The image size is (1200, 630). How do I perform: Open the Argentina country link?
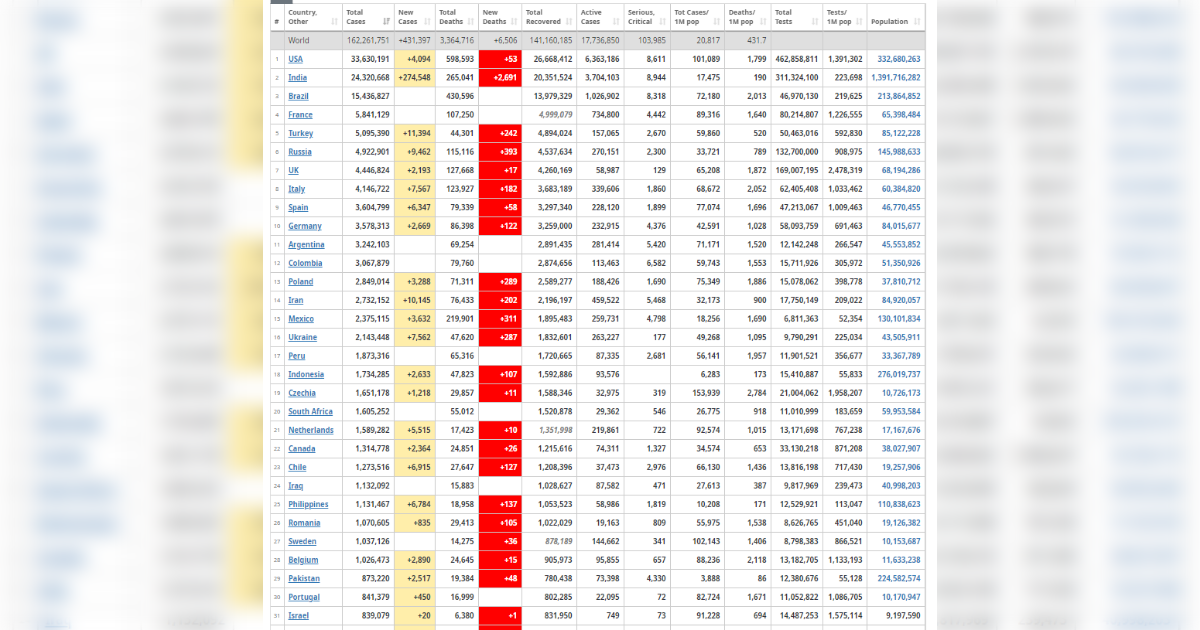click(306, 245)
